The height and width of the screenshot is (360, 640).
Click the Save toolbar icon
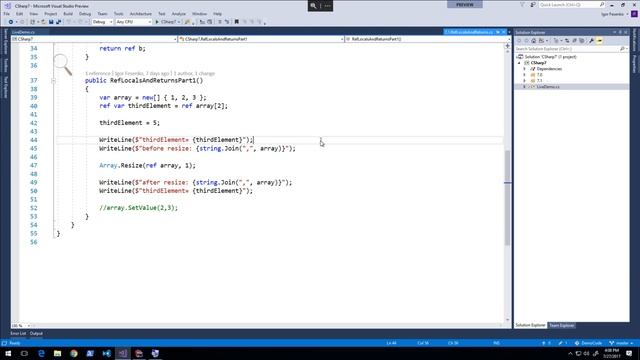51,22
